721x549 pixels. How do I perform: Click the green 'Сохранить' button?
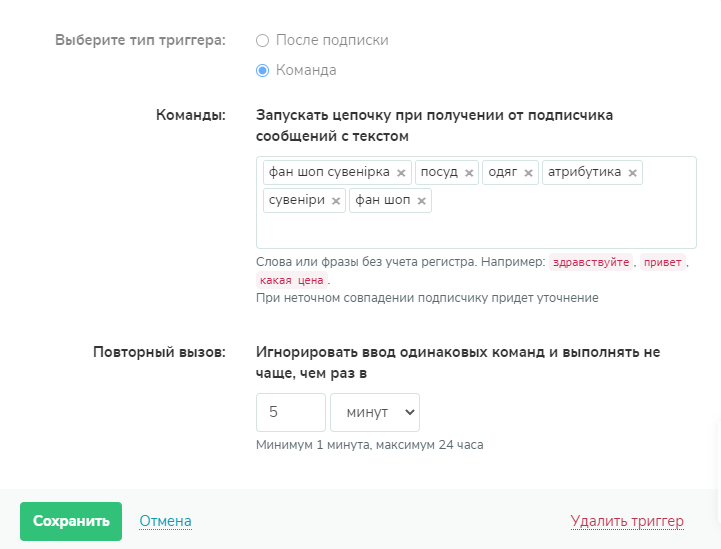point(71,521)
